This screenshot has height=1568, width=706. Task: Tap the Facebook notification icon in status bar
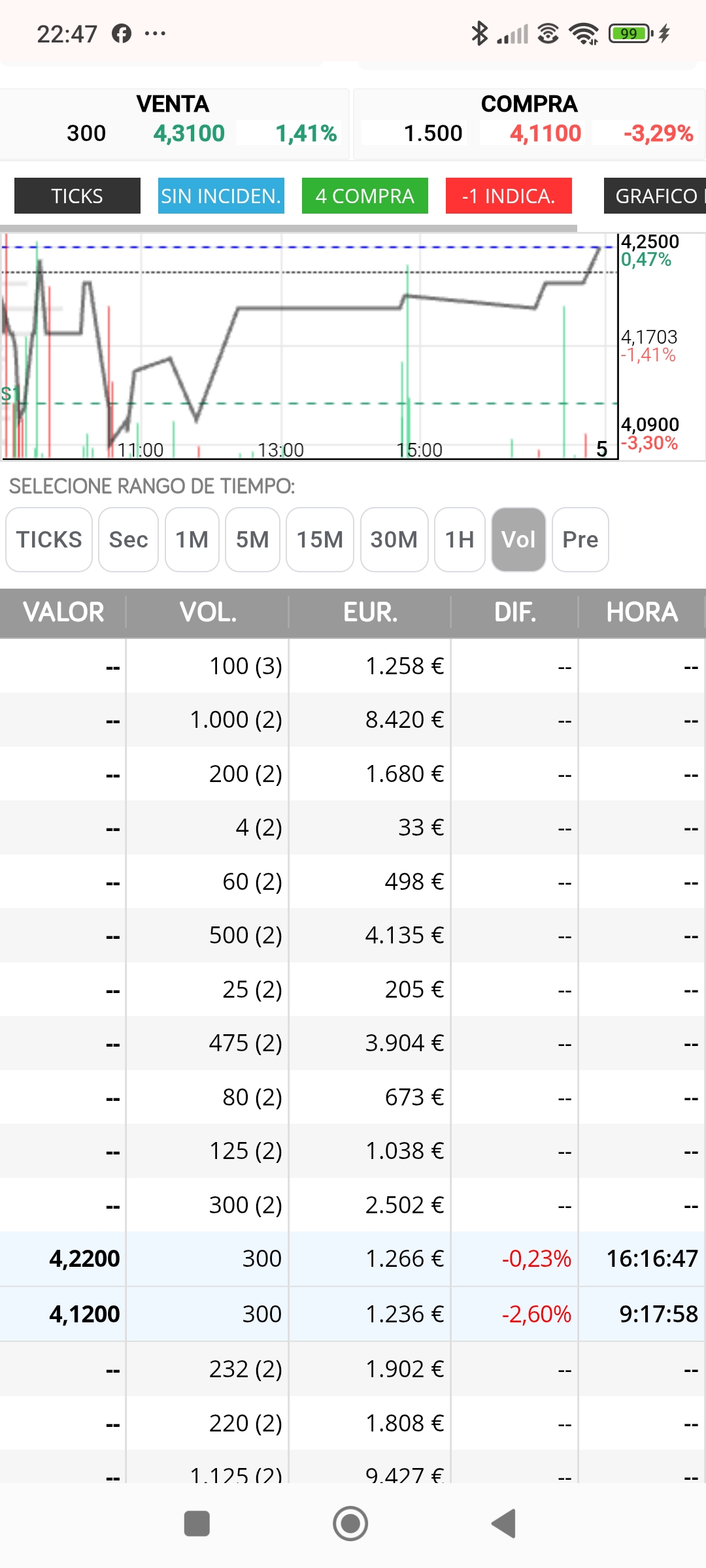coord(122,33)
